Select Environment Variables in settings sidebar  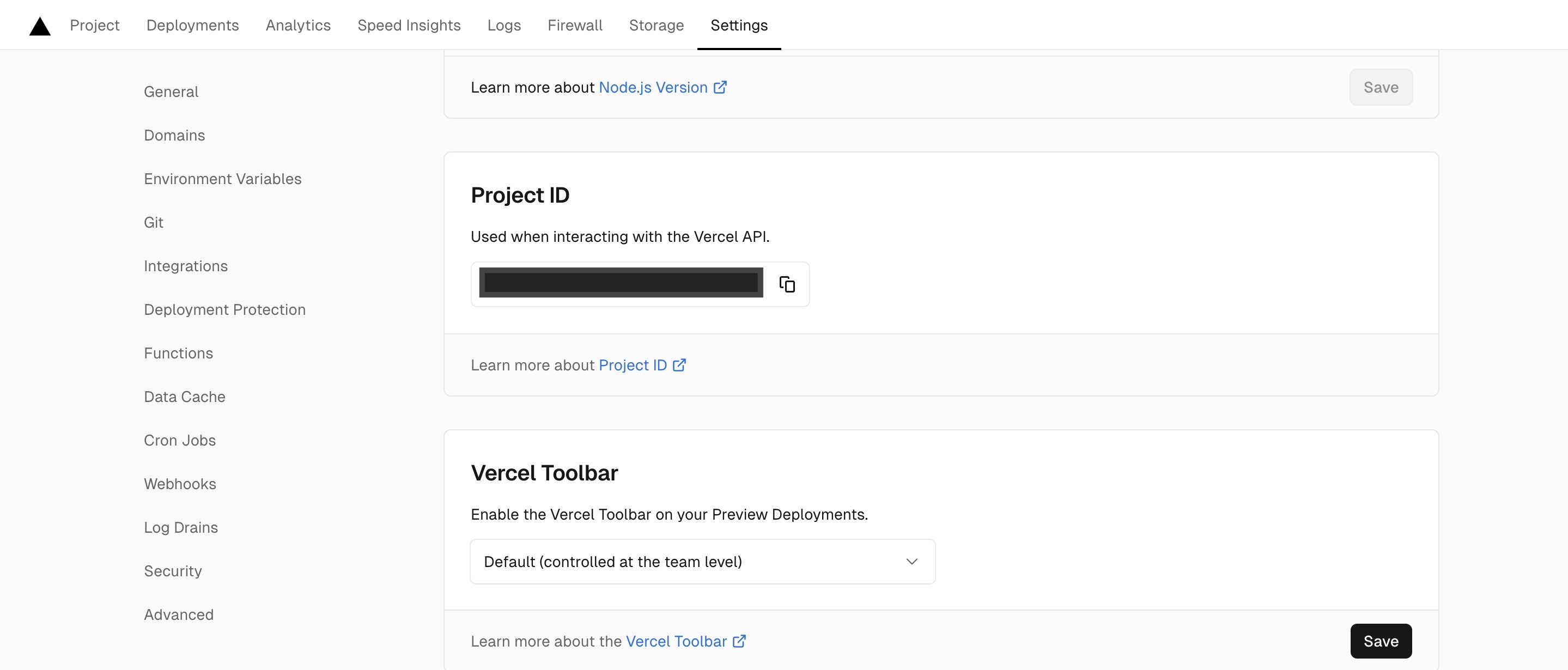pyautogui.click(x=222, y=179)
